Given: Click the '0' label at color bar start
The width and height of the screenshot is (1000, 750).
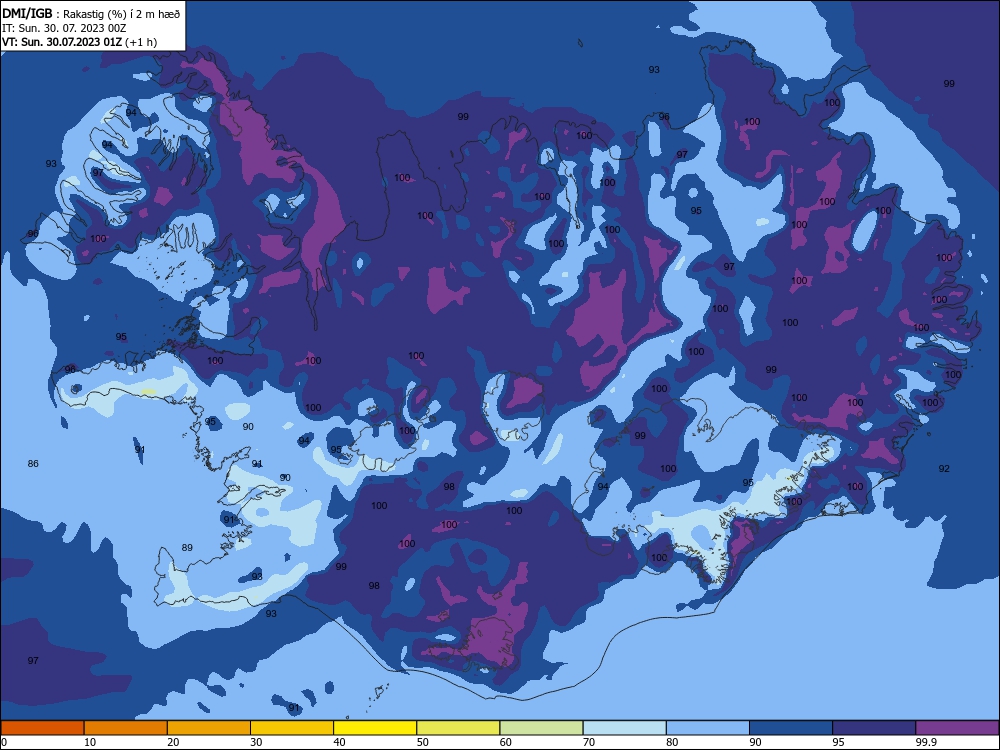Looking at the screenshot, I should (x=4, y=742).
